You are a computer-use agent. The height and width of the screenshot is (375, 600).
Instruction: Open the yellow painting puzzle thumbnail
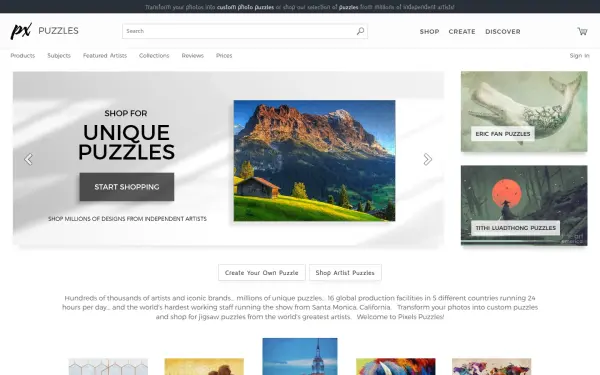tap(204, 367)
